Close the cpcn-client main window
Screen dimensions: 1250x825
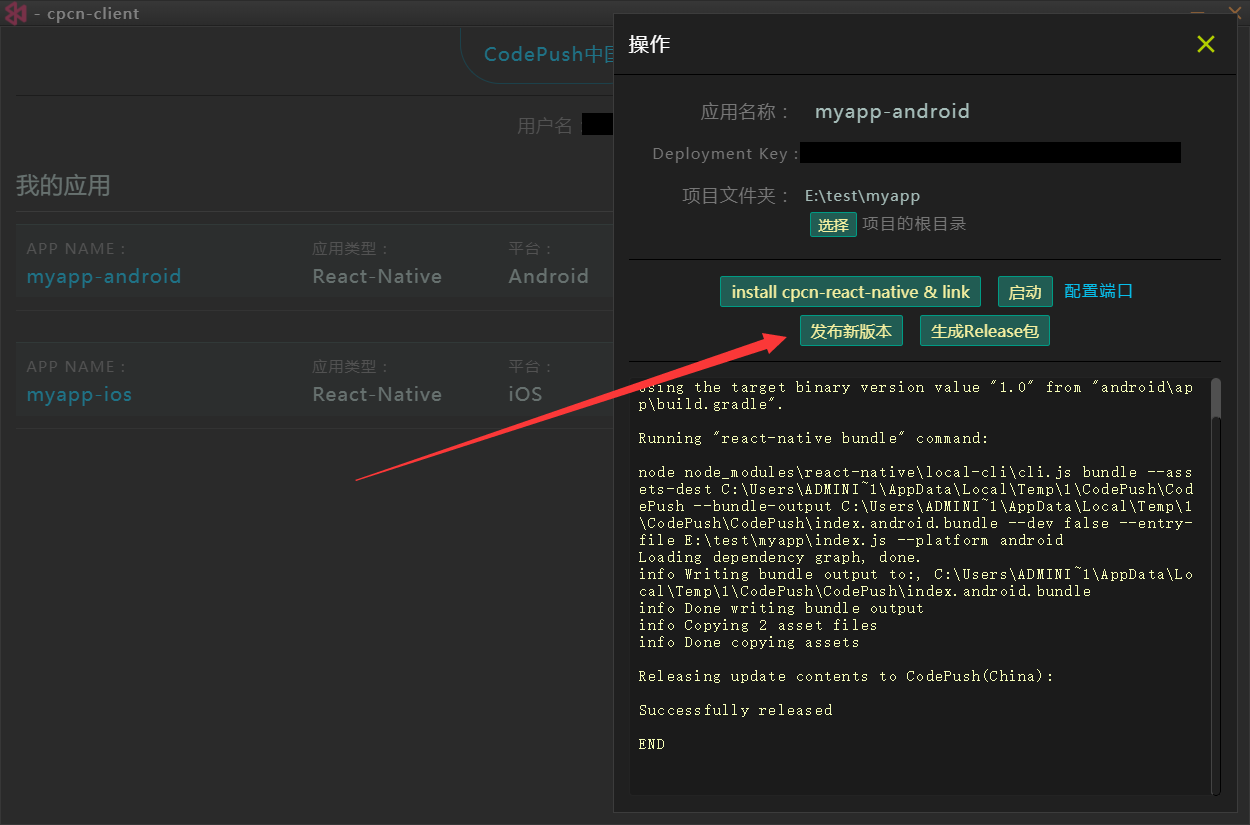coord(1235,12)
